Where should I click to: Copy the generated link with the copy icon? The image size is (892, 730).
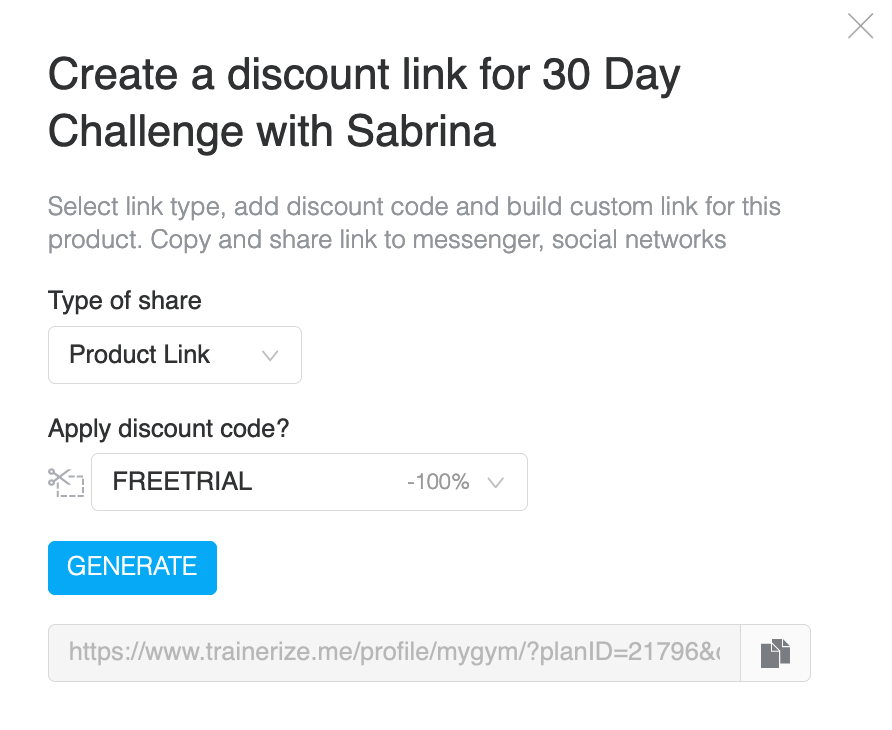click(x=775, y=654)
